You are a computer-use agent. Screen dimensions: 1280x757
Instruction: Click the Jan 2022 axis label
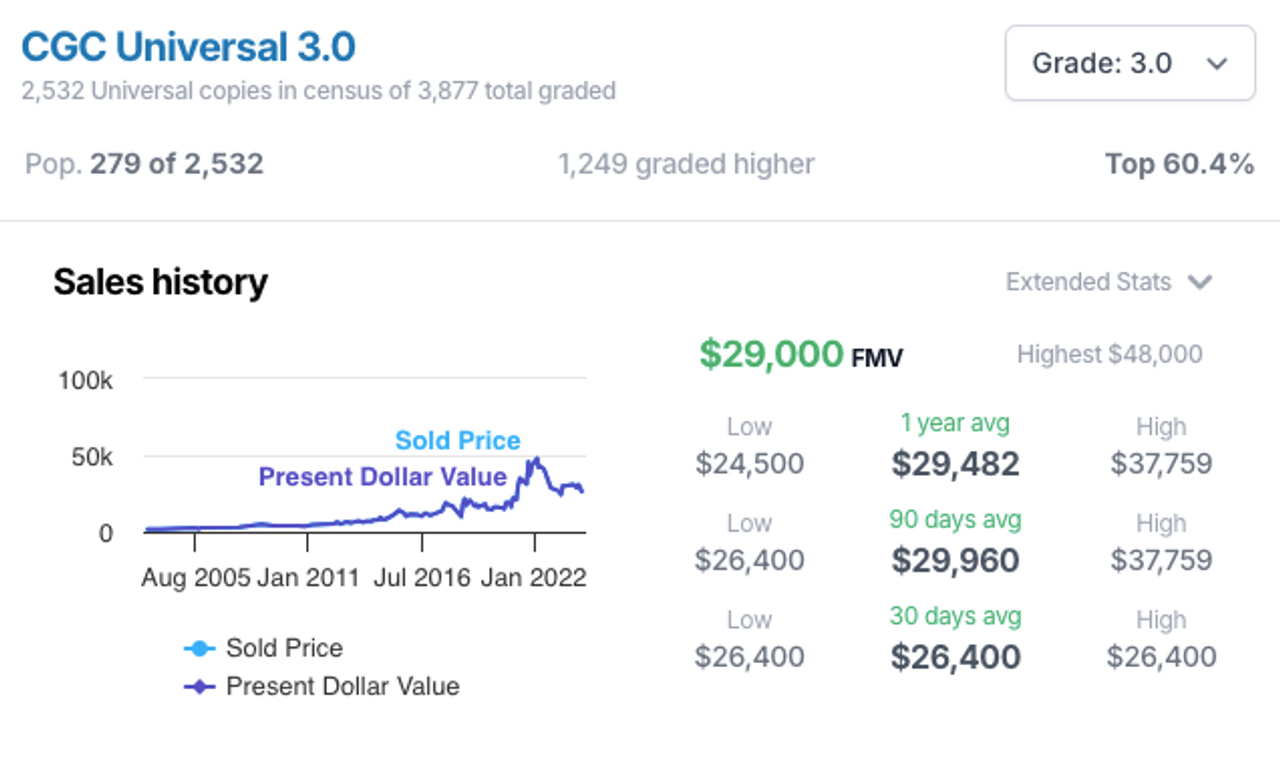tap(536, 577)
